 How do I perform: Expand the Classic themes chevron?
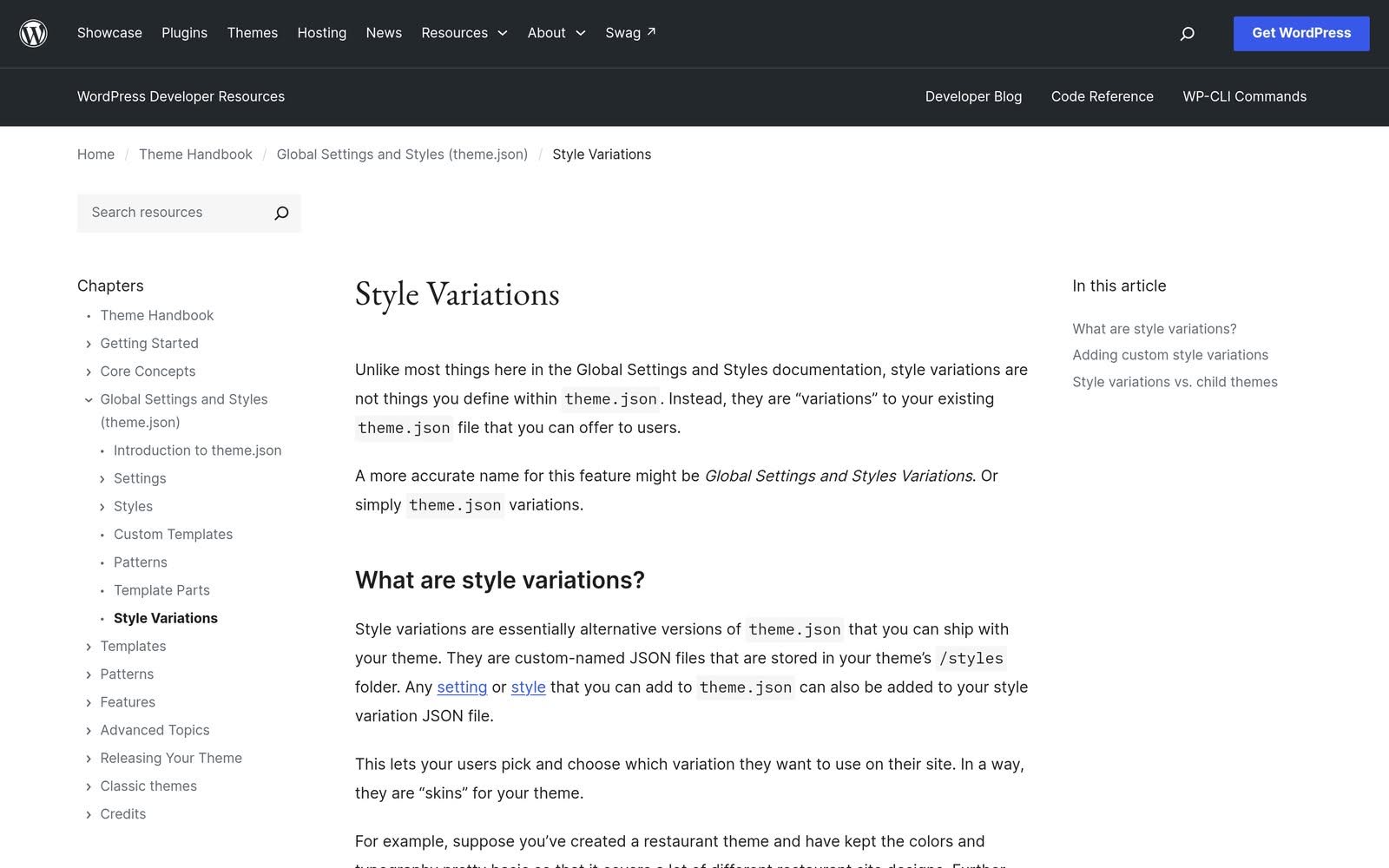tap(89, 786)
